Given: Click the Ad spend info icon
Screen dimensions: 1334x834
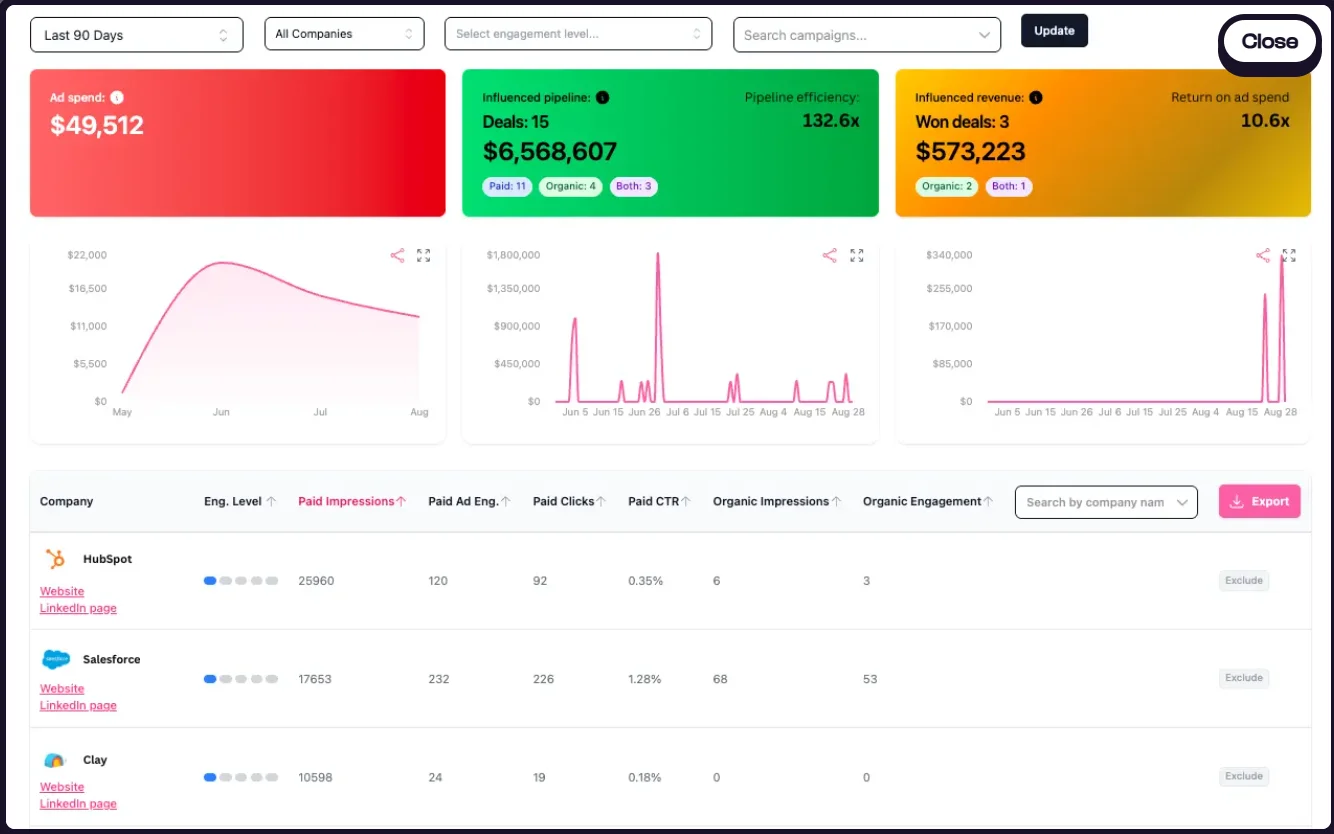Looking at the screenshot, I should click(x=117, y=98).
